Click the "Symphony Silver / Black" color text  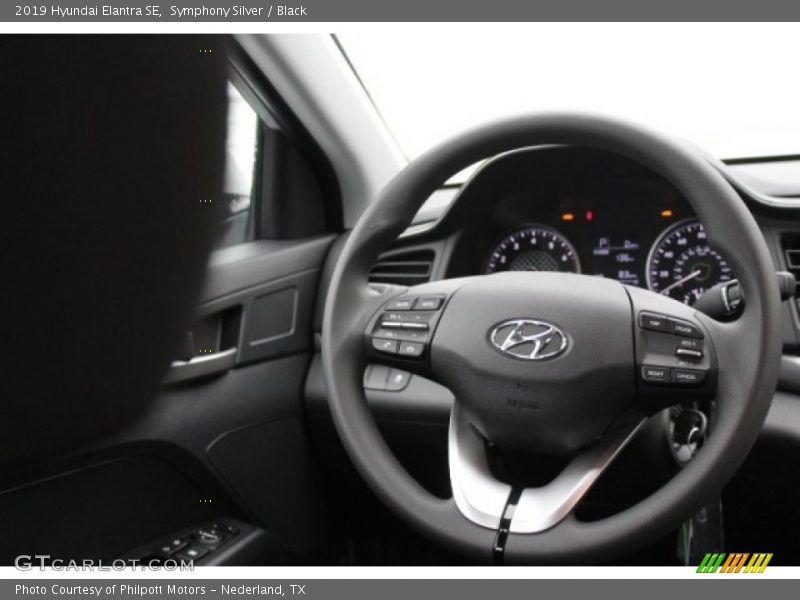click(x=238, y=11)
